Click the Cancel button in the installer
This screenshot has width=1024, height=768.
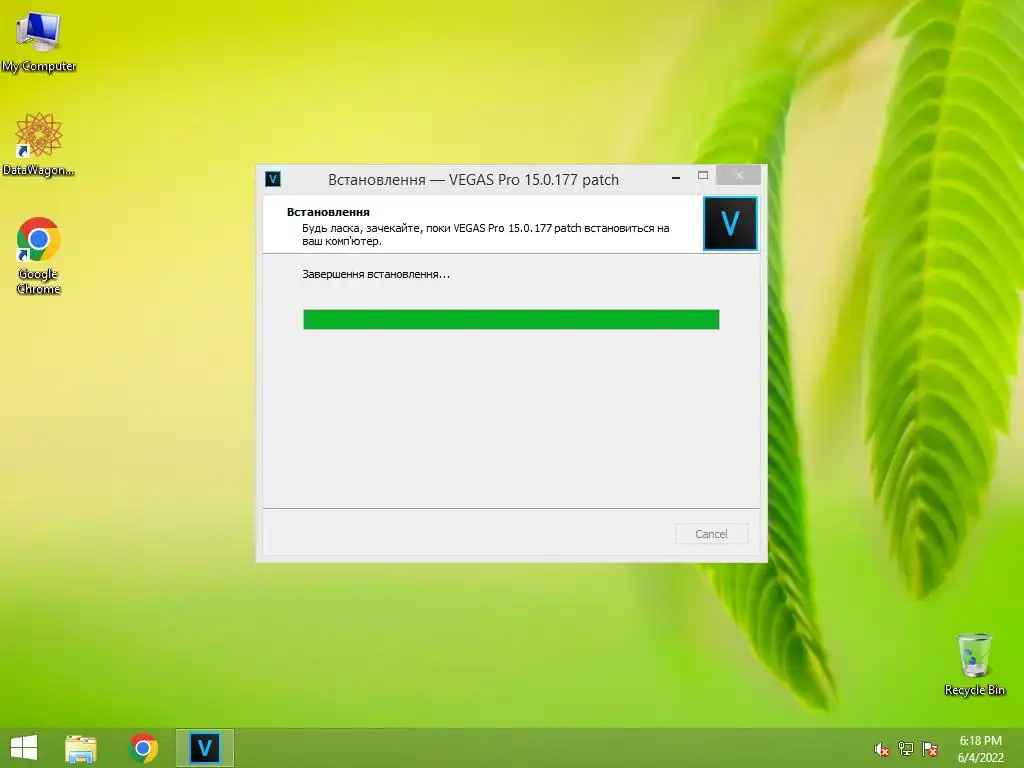coord(712,534)
